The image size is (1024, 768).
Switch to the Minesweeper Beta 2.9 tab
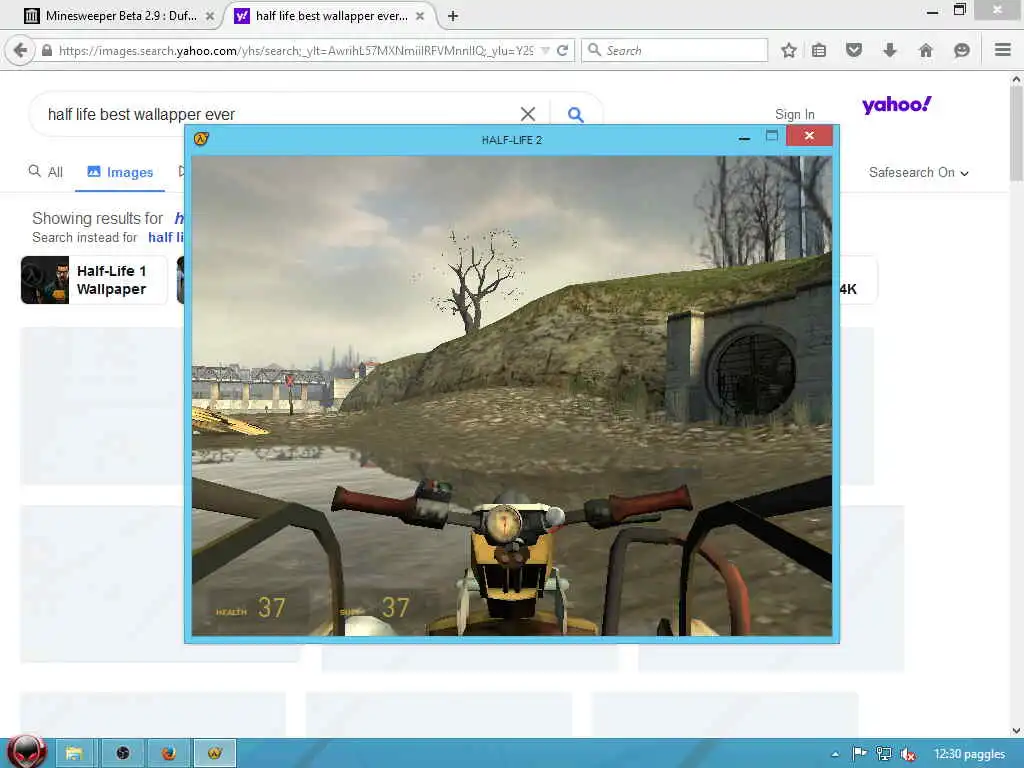click(120, 16)
